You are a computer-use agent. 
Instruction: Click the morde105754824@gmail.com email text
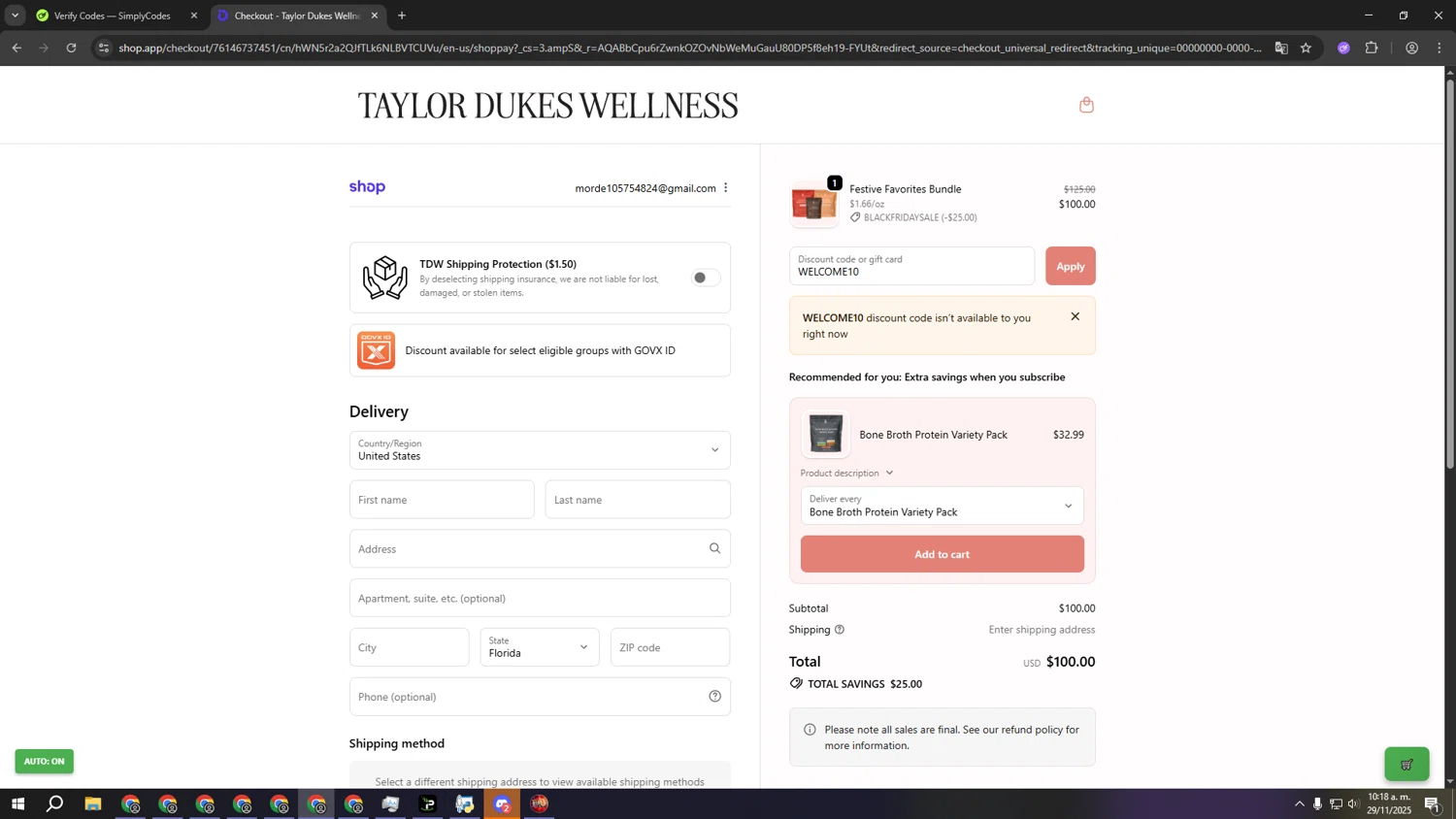click(645, 188)
